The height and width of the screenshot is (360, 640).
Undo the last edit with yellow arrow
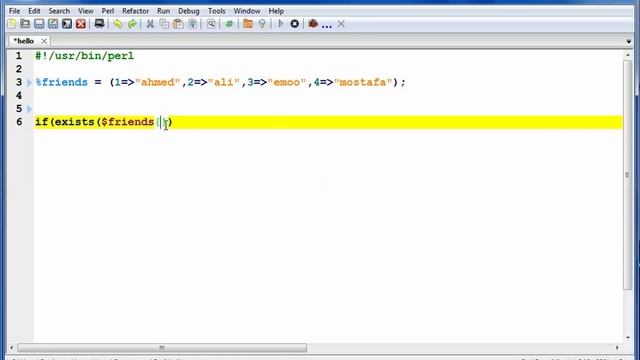click(118, 24)
